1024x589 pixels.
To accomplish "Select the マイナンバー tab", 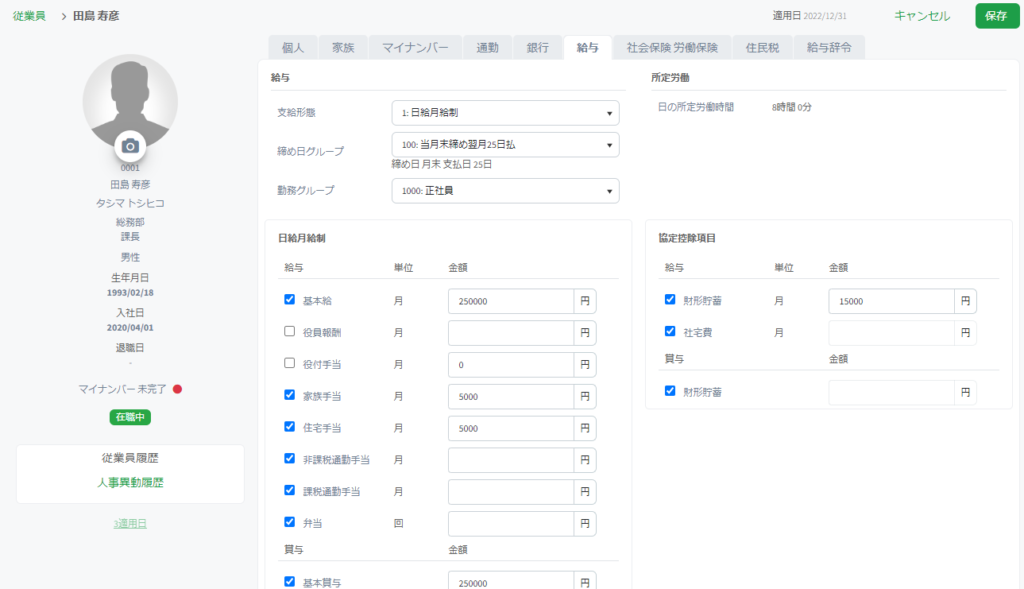I will 415,48.
